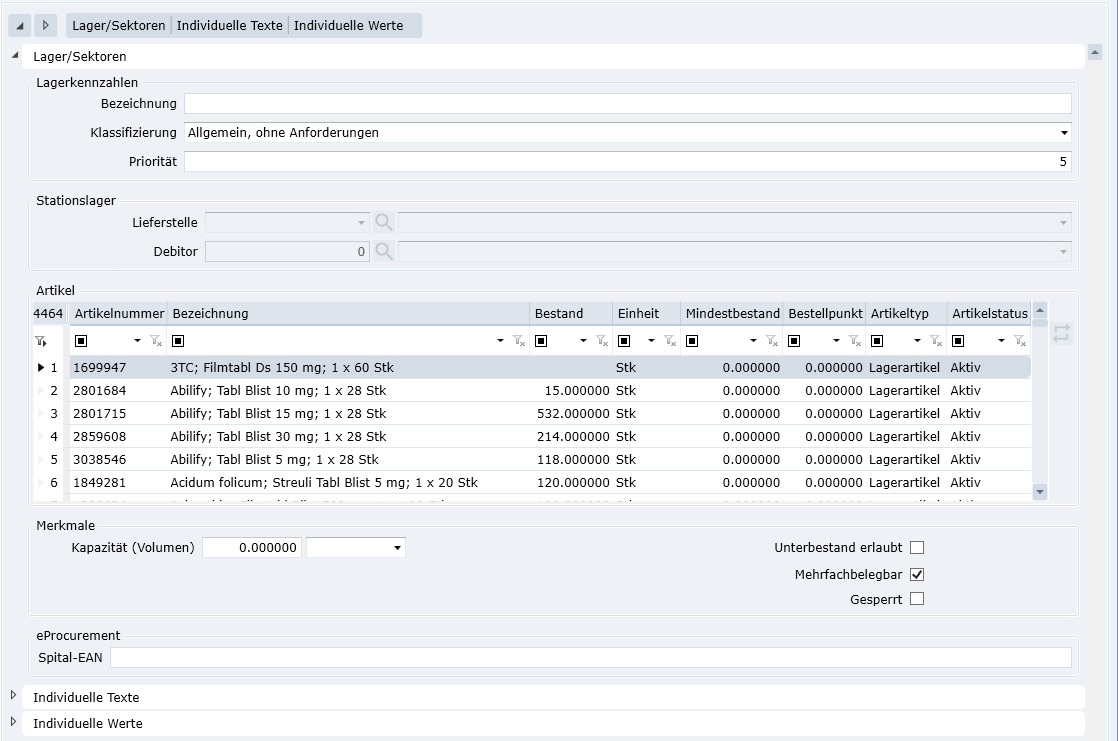Tick the Gesperrt checkbox
This screenshot has width=1118, height=741.
point(917,599)
